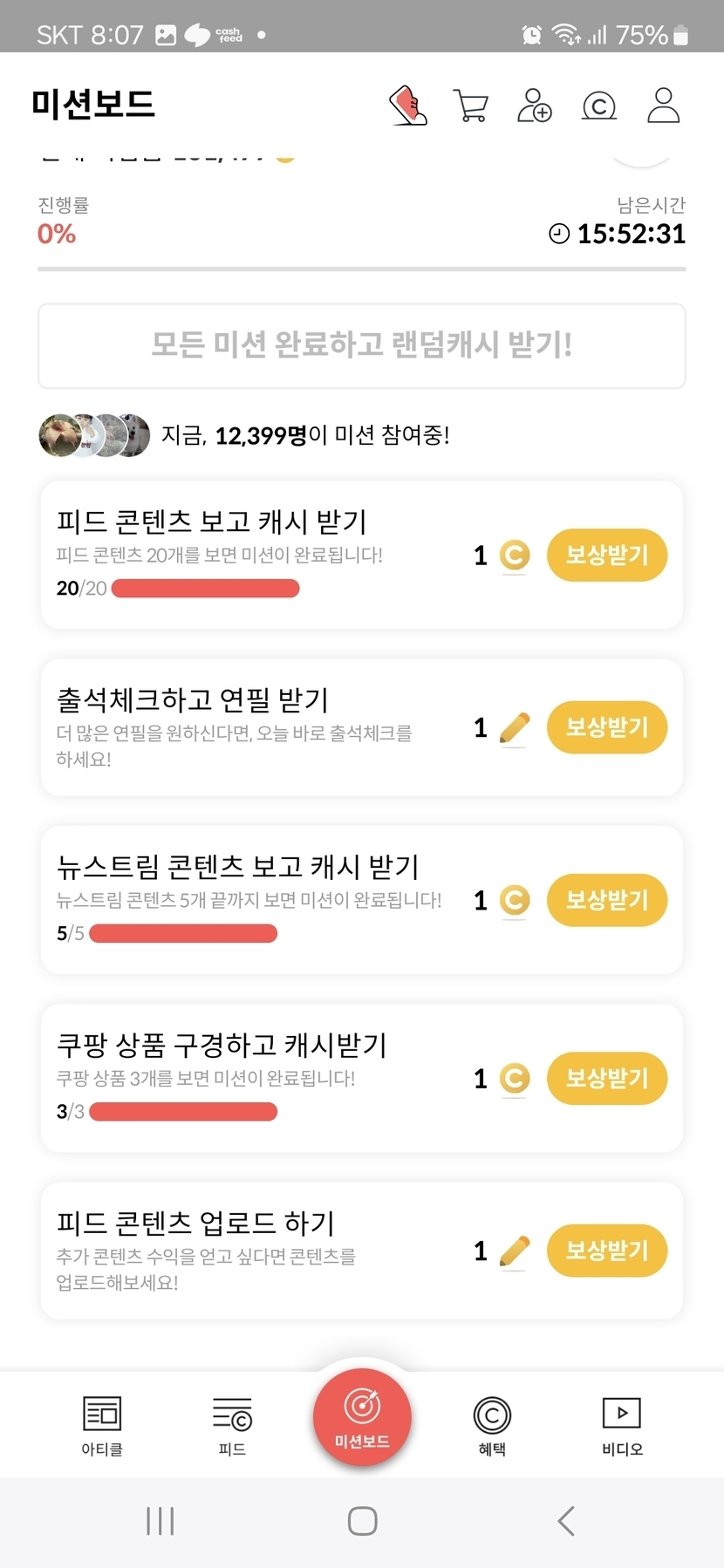This screenshot has width=724, height=1568.
Task: Tap 모든 미션 완료하고 랜덤캐시 받기 button
Action: pyautogui.click(x=362, y=345)
